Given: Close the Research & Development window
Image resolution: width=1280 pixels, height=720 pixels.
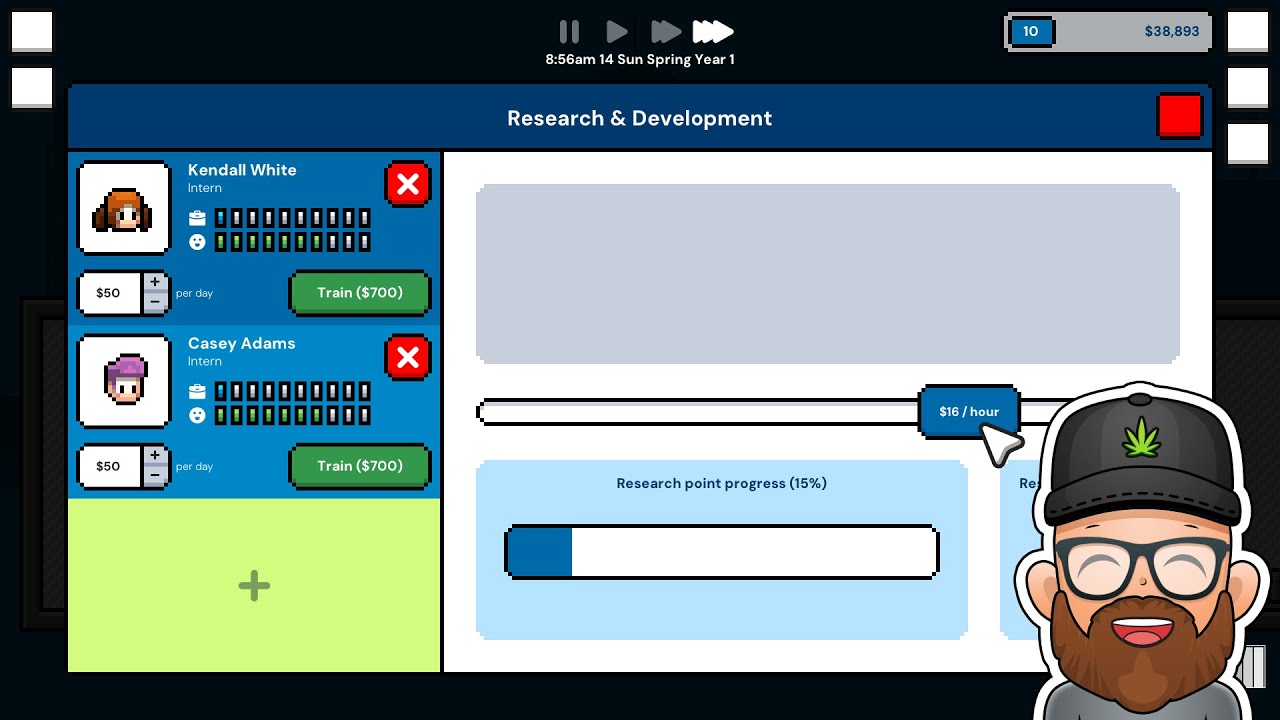Looking at the screenshot, I should [x=1180, y=116].
